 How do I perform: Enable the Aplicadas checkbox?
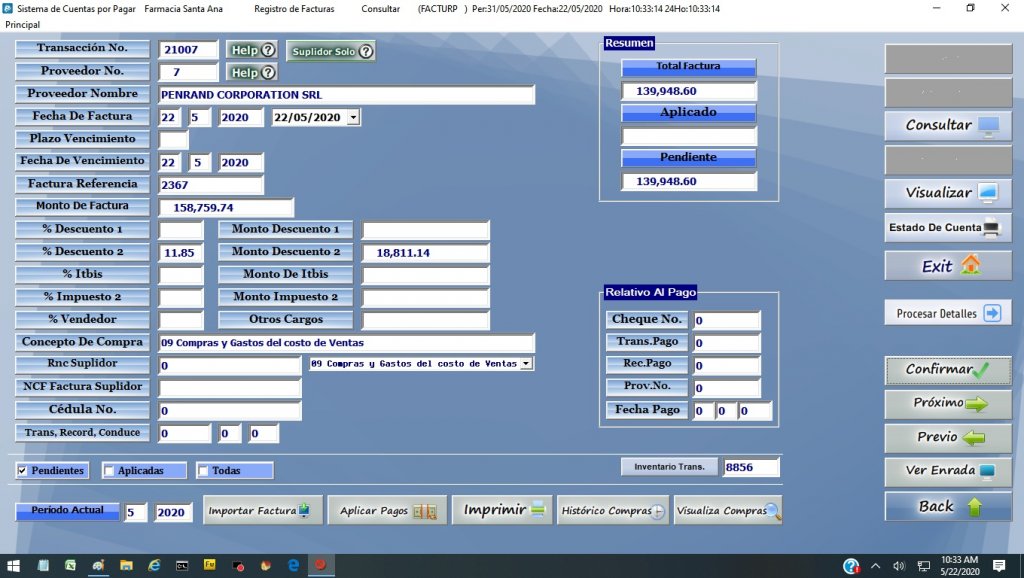[110, 471]
